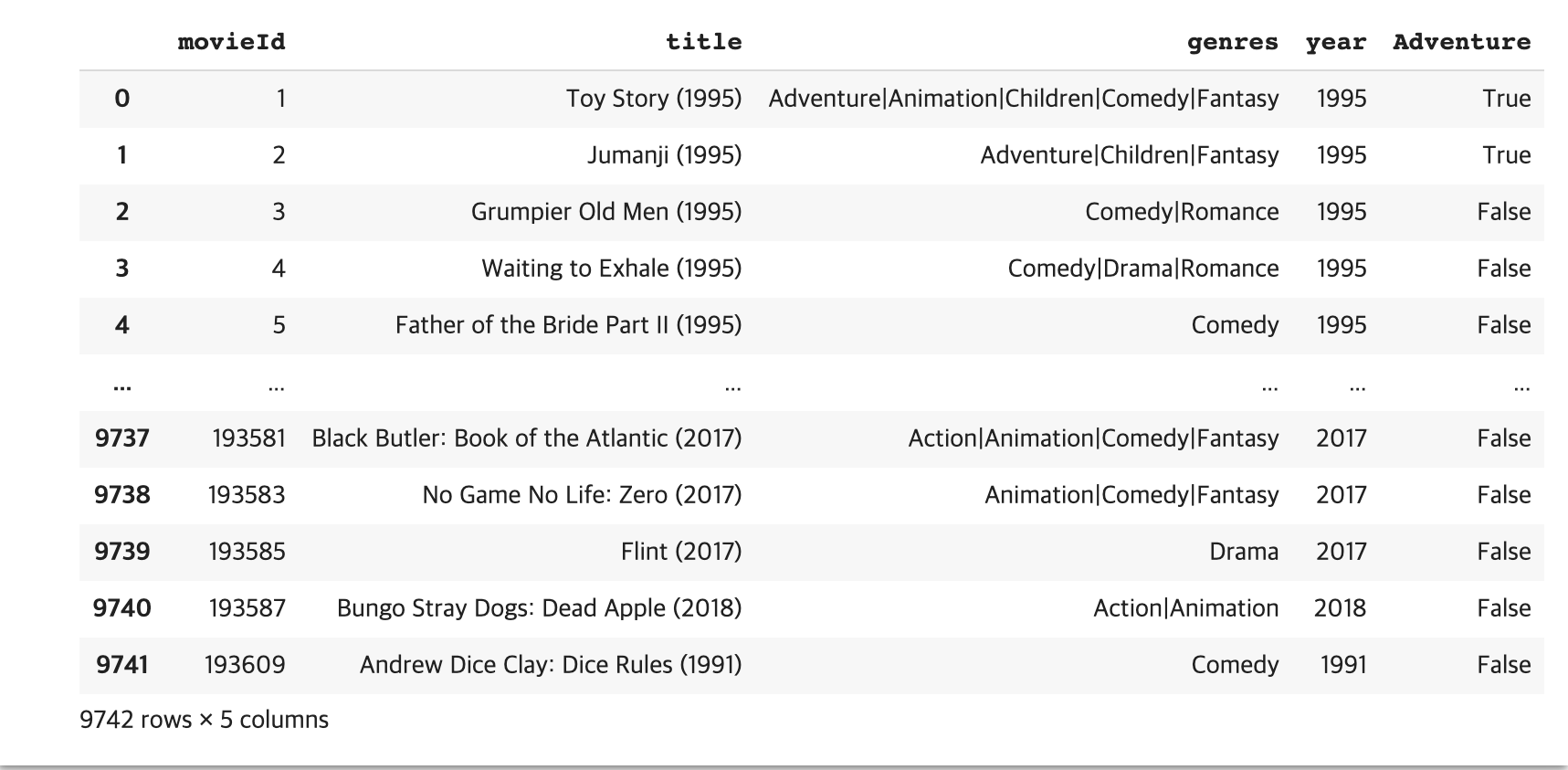Click the title column header
The height and width of the screenshot is (770, 1568).
point(703,42)
